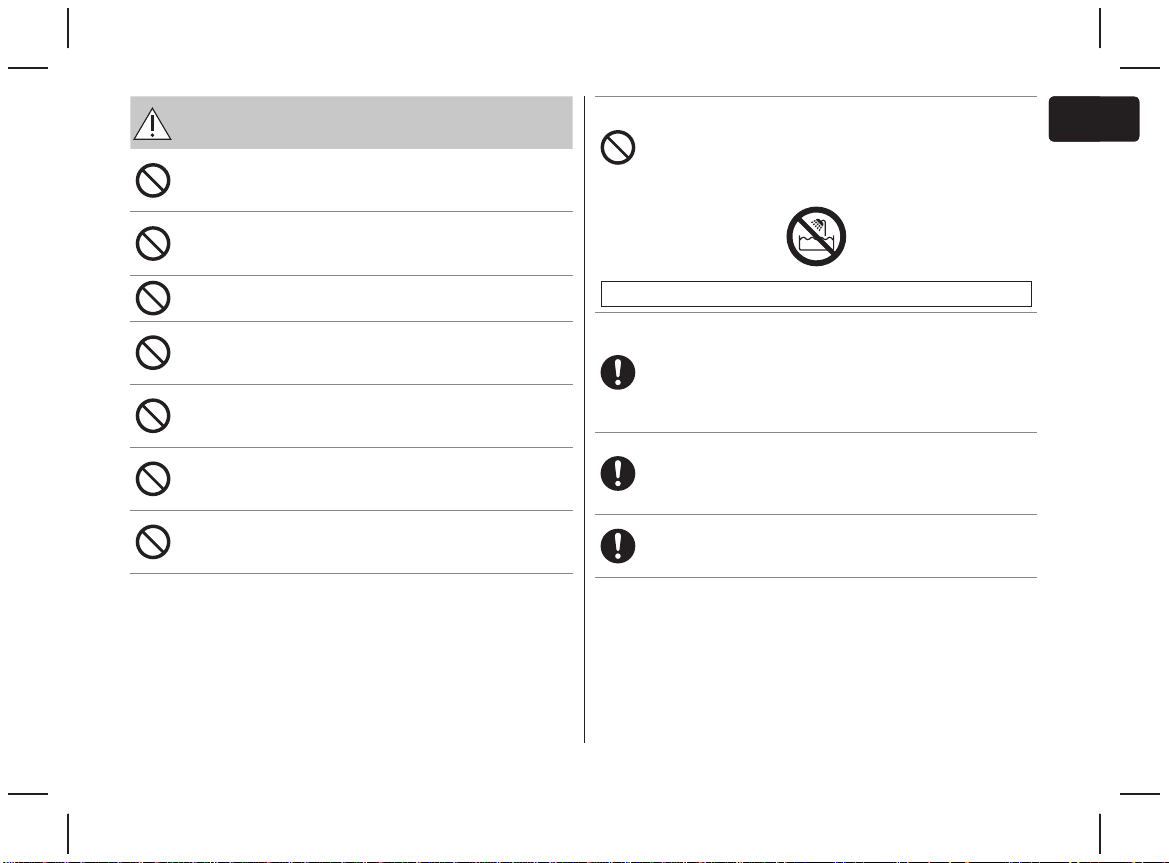Viewport: 1169px width, 863px height.
Task: Click the middle mandatory exclamation icon
Action: (618, 473)
